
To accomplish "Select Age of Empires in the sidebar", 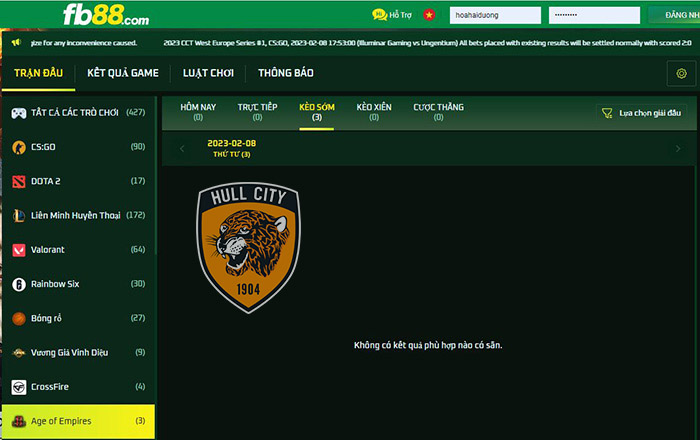I will click(79, 421).
